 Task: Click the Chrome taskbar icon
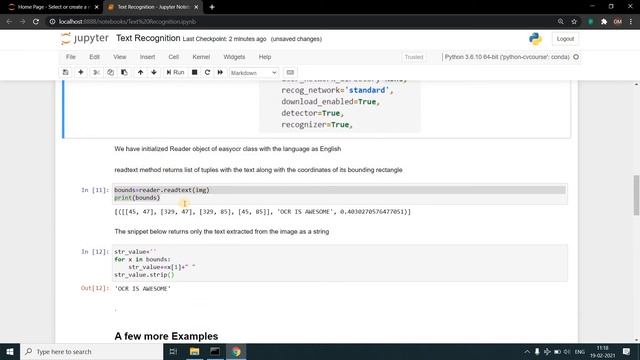click(x=236, y=351)
